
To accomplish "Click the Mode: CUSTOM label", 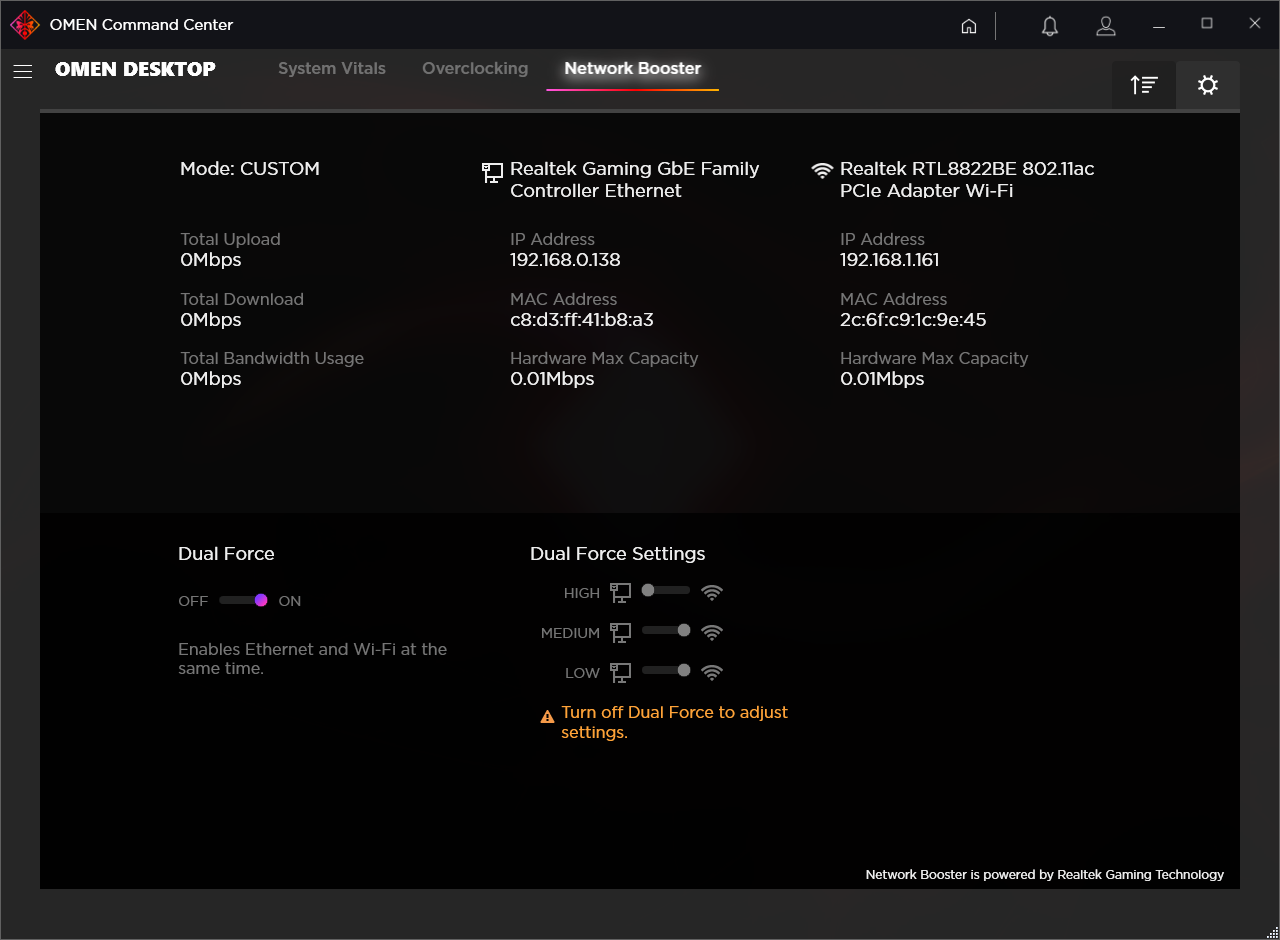I will [250, 169].
